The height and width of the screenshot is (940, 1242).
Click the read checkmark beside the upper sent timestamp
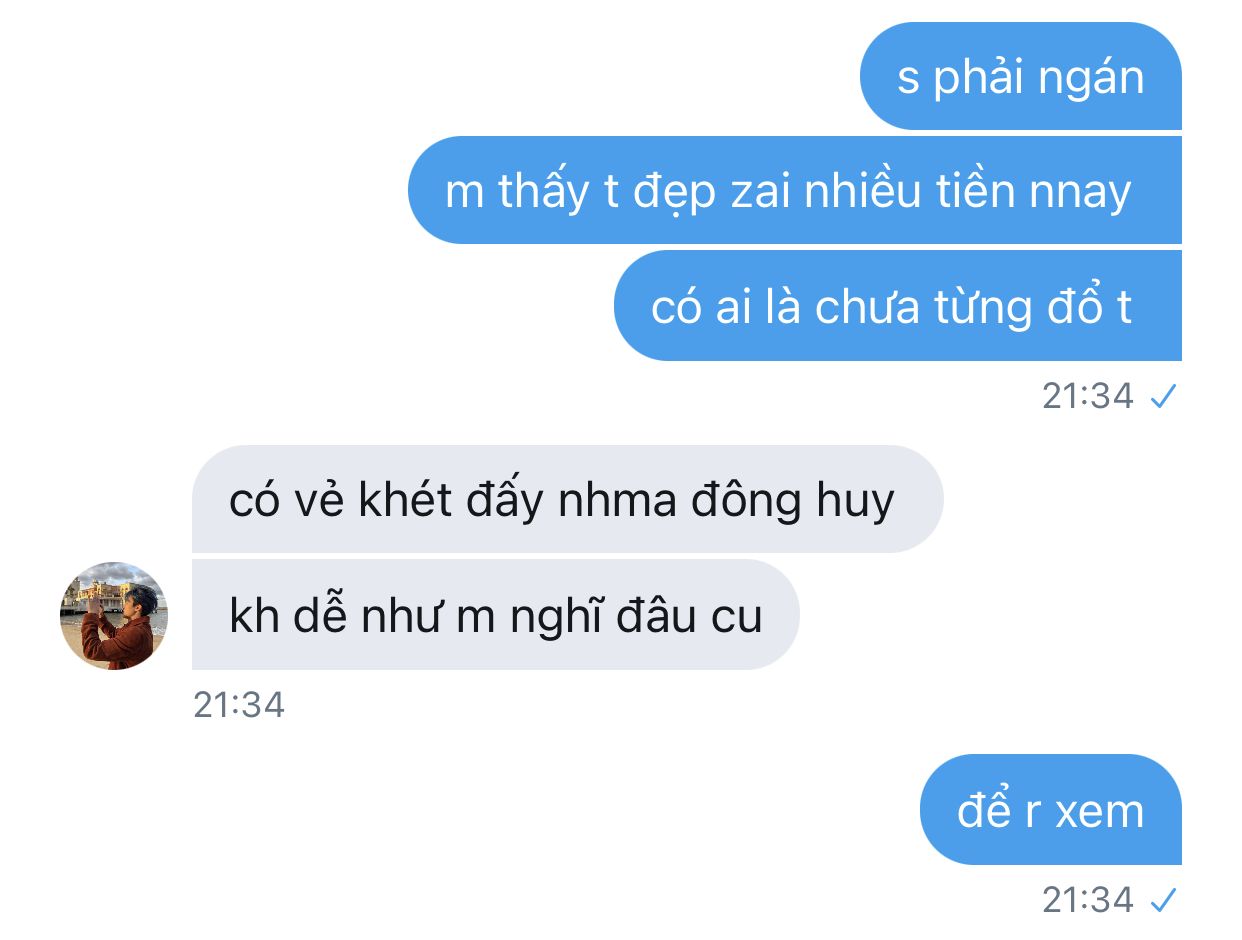1163,397
